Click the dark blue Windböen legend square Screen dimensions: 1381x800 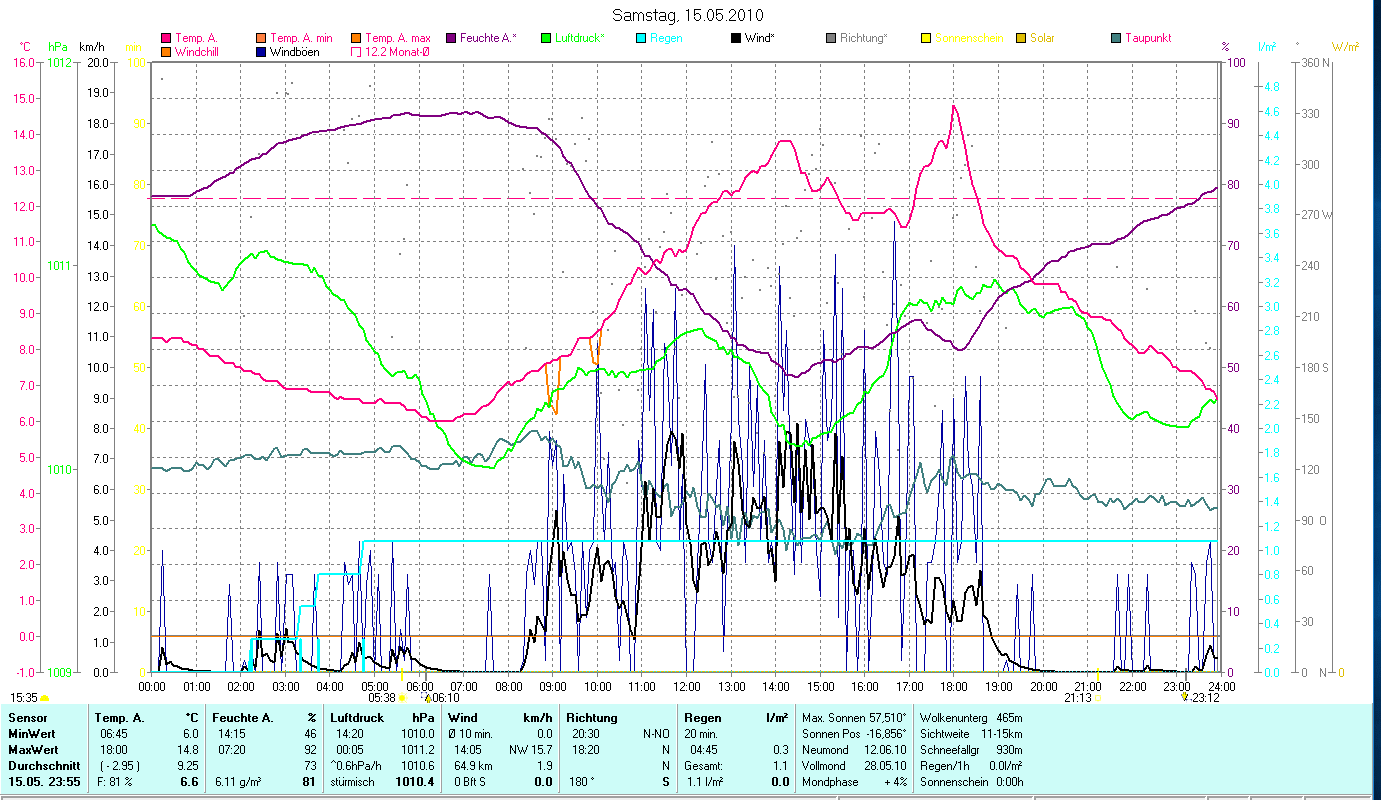pyautogui.click(x=262, y=52)
